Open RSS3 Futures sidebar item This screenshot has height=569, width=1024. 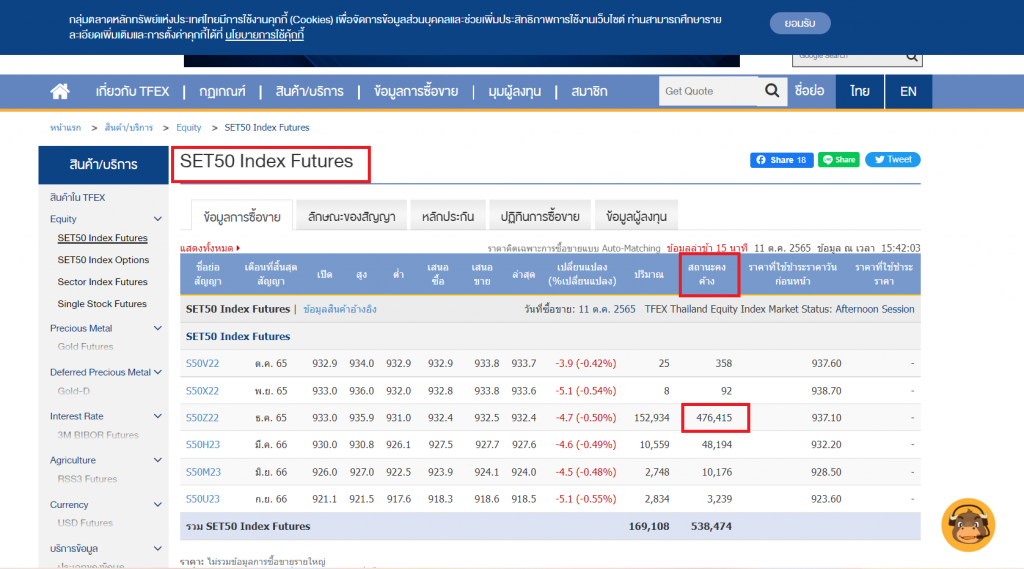[88, 479]
